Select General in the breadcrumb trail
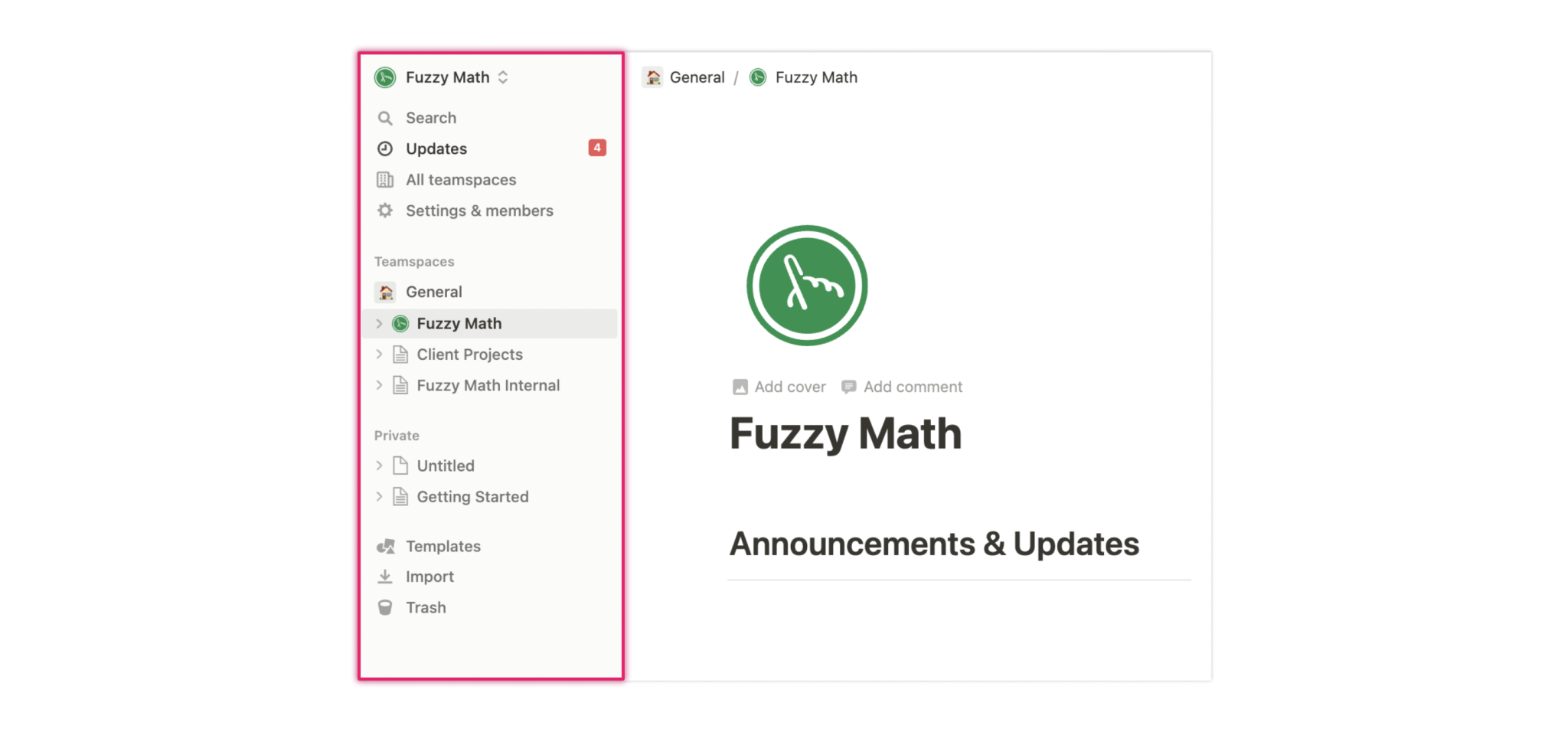1568x732 pixels. [696, 77]
